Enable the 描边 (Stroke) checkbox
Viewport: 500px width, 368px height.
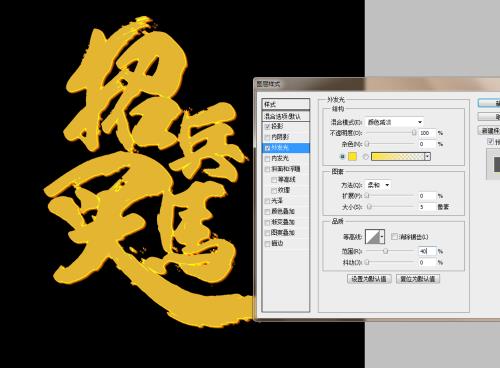coord(267,244)
